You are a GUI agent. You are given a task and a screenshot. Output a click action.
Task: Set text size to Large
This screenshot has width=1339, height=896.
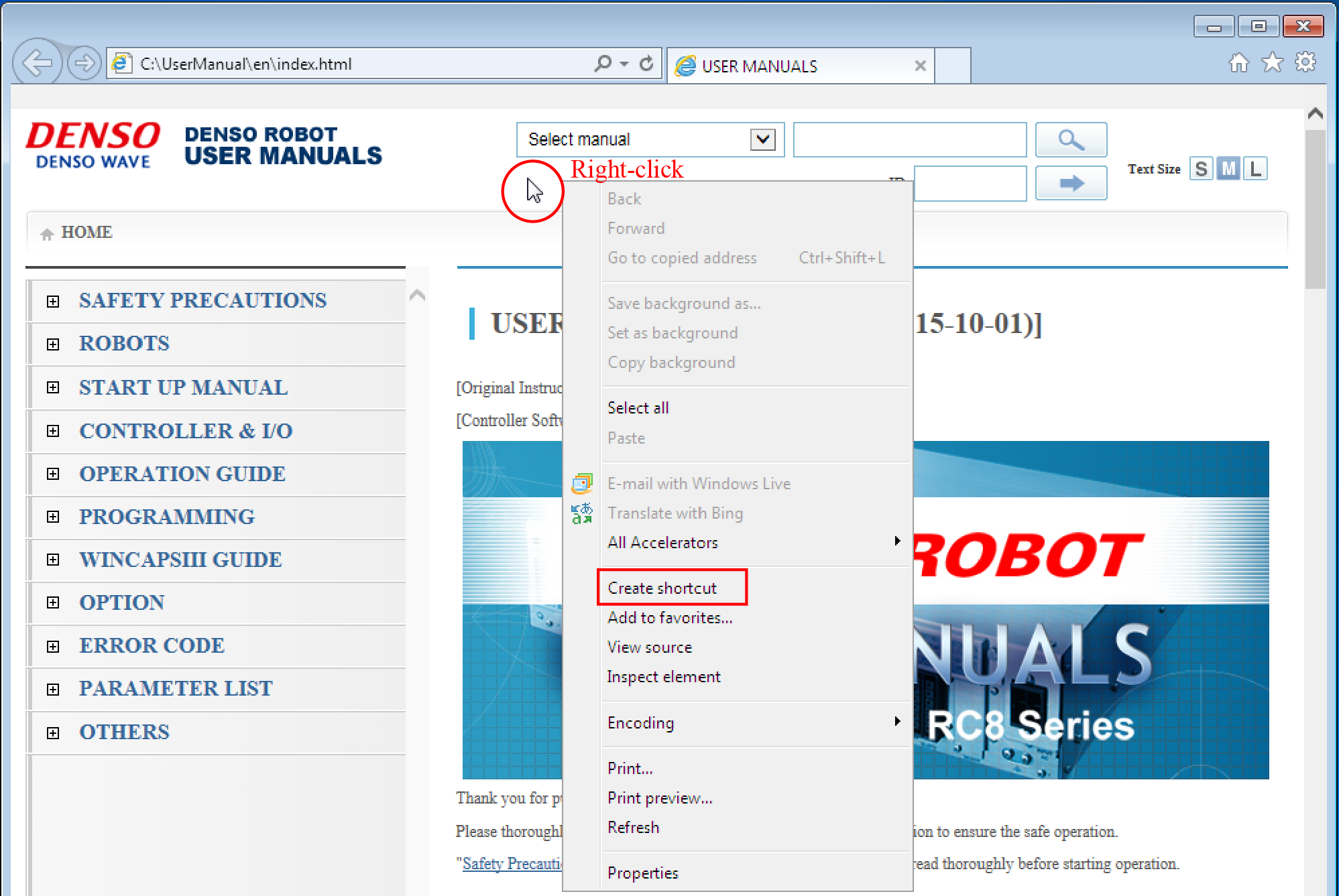(1255, 169)
